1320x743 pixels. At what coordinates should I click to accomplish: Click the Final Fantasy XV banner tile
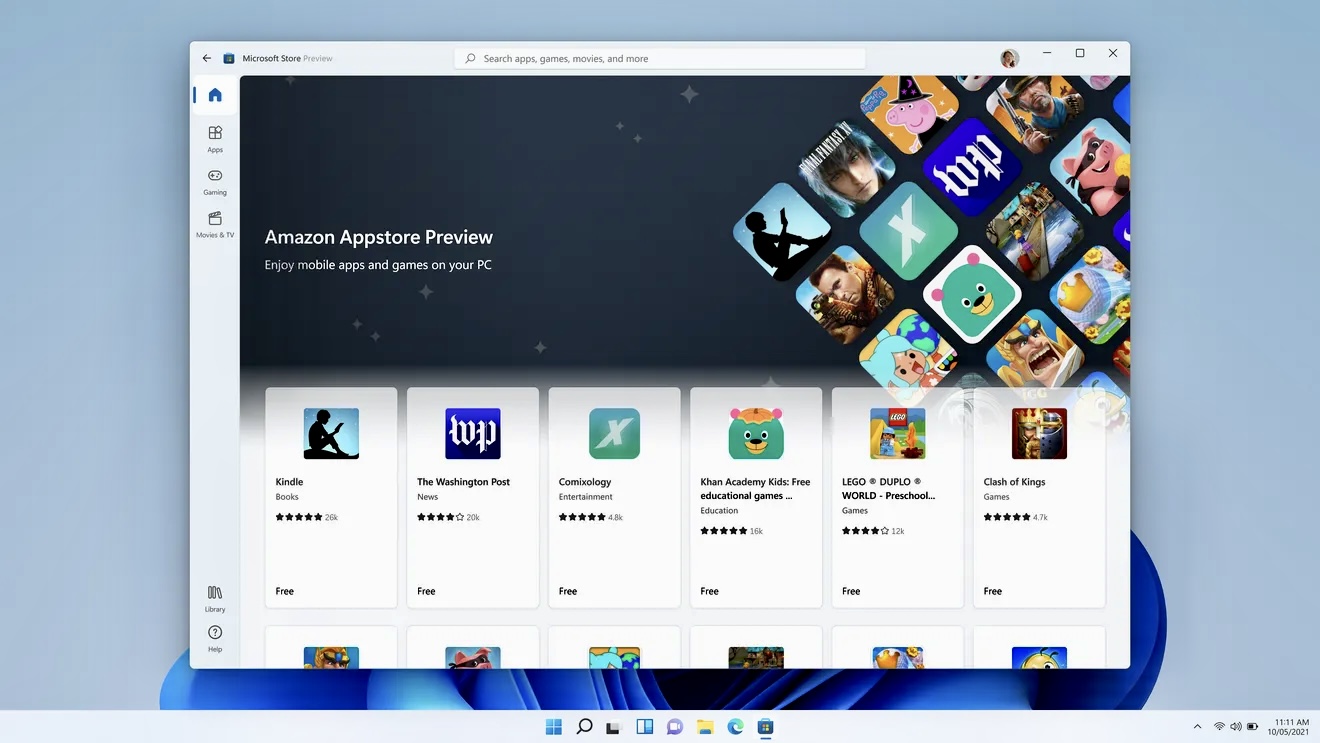click(x=846, y=167)
